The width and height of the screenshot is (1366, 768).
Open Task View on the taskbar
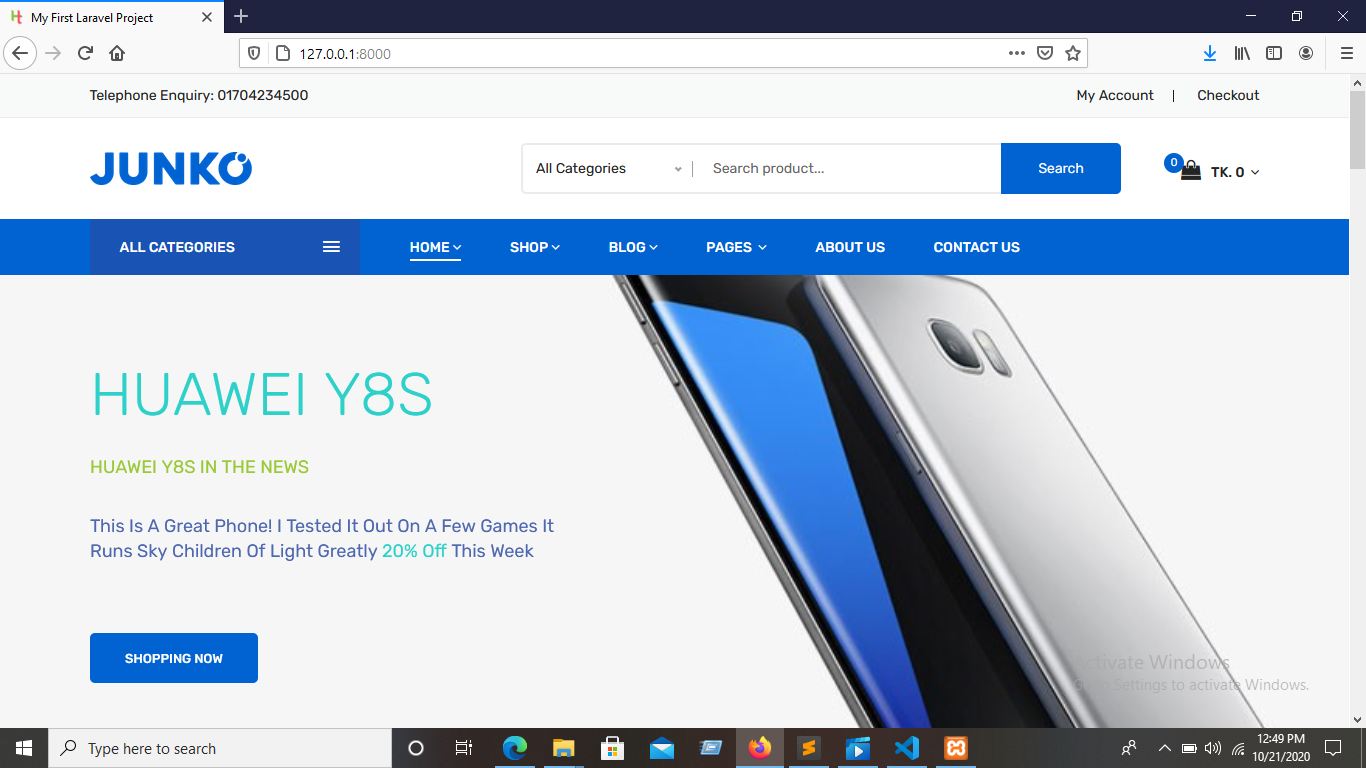[x=464, y=748]
